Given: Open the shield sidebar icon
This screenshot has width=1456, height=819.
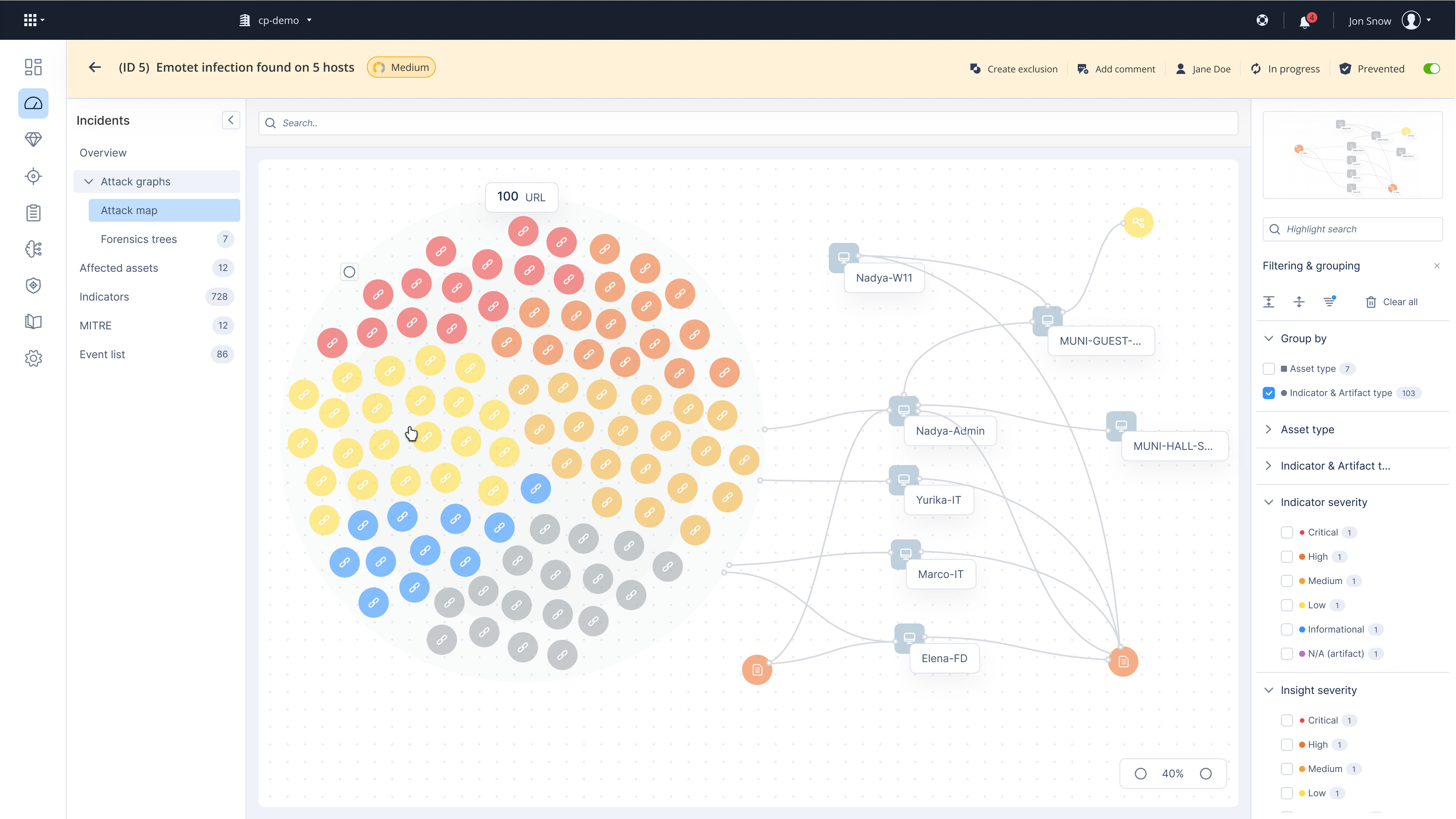Looking at the screenshot, I should (33, 285).
